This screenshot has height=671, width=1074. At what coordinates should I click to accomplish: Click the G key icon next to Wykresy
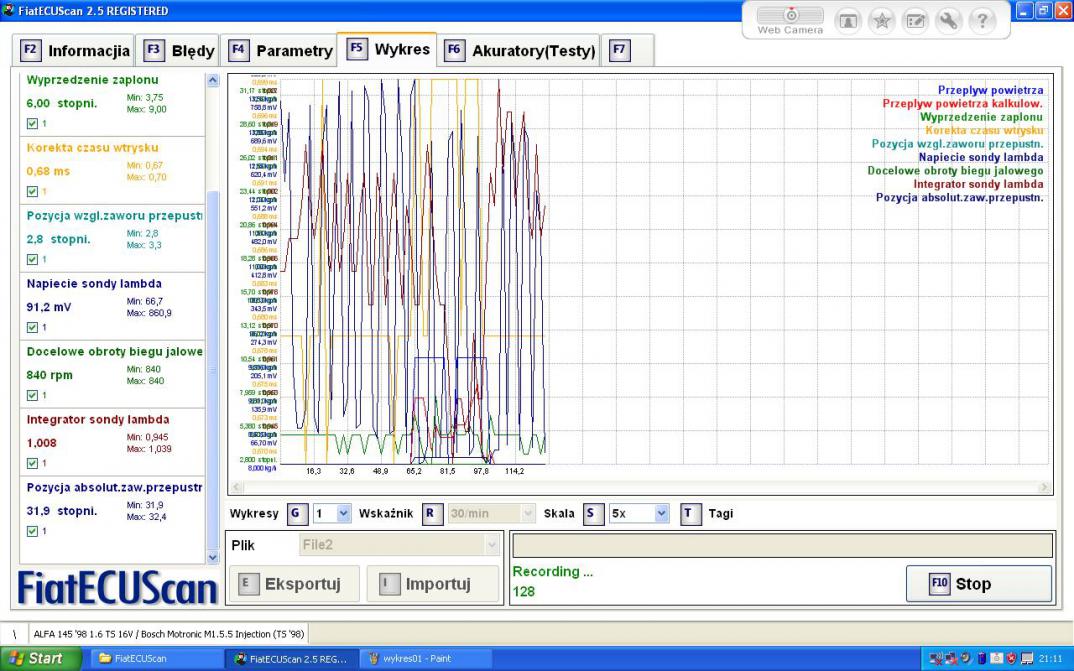pyautogui.click(x=296, y=513)
